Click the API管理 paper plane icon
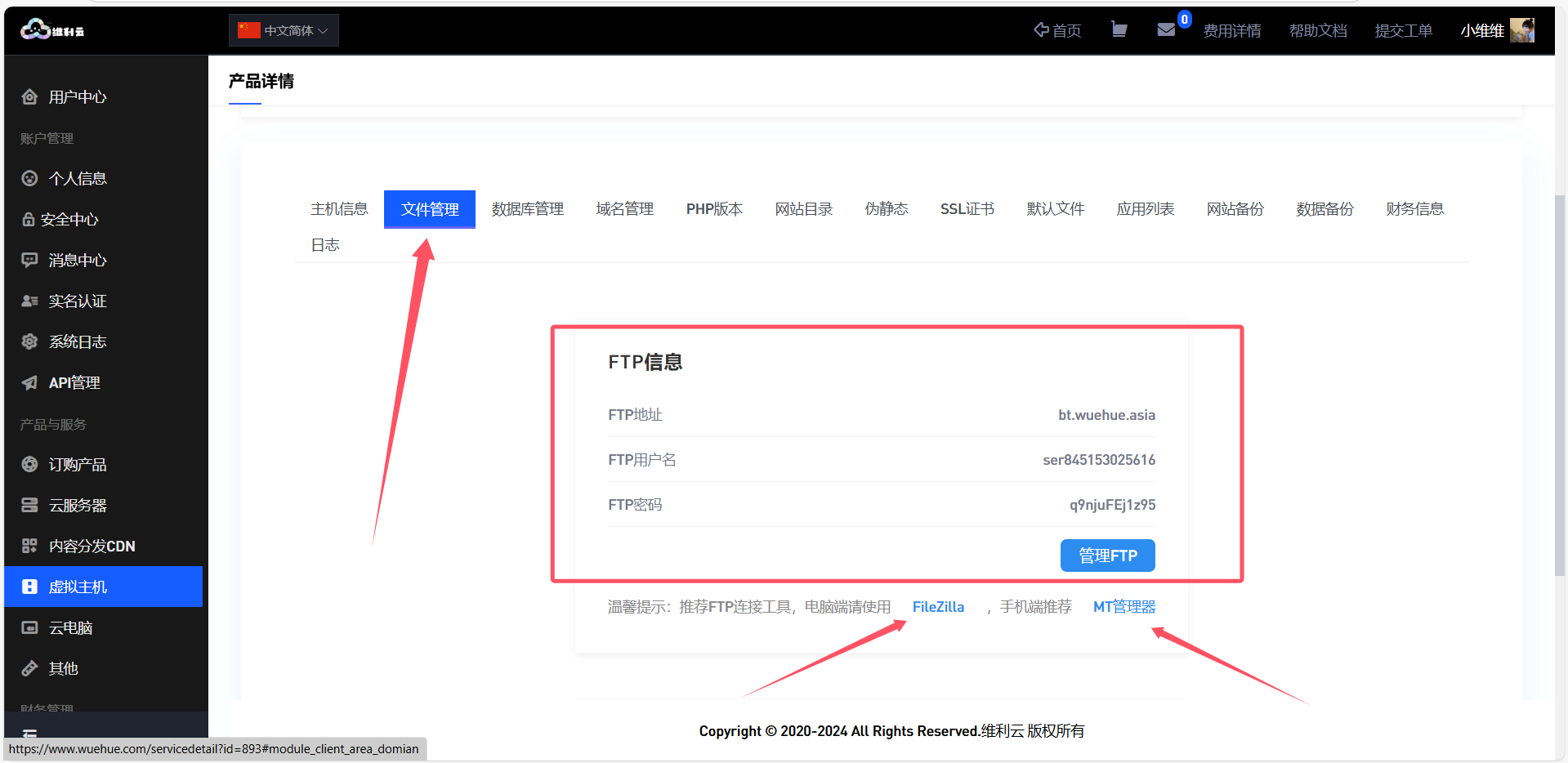Viewport: 1568px width, 763px height. (x=29, y=382)
